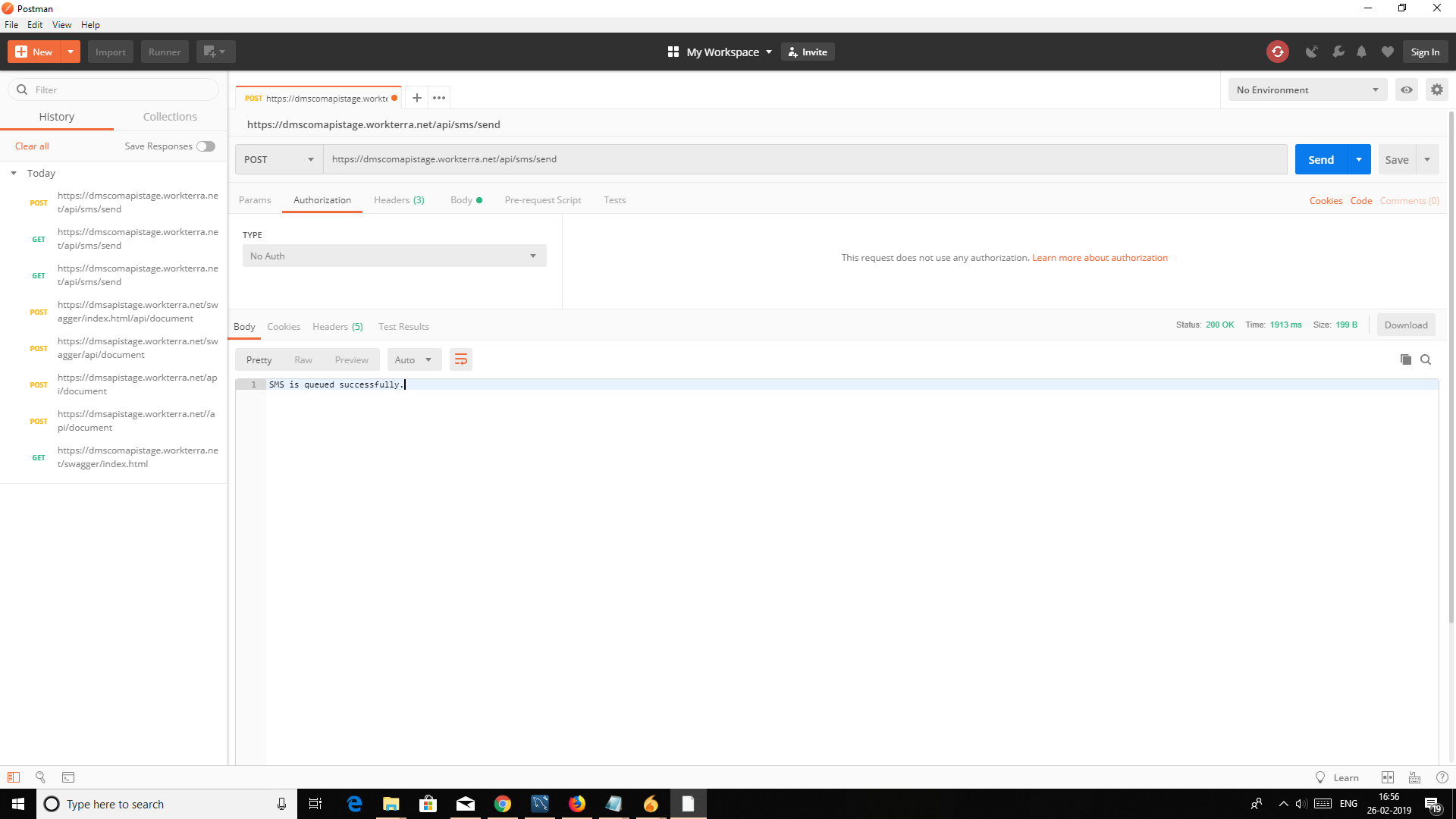Search within the response body
Viewport: 1456px width, 819px height.
(1426, 359)
